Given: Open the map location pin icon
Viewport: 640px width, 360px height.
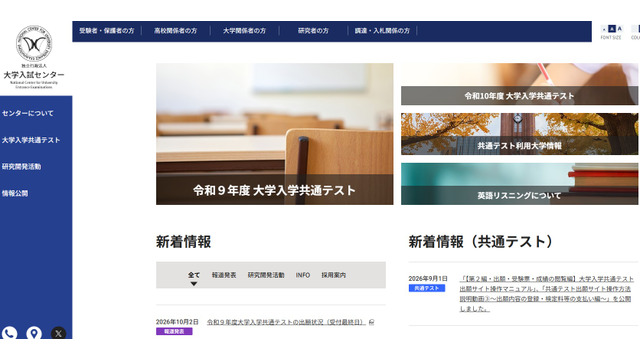Looking at the screenshot, I should [34, 333].
